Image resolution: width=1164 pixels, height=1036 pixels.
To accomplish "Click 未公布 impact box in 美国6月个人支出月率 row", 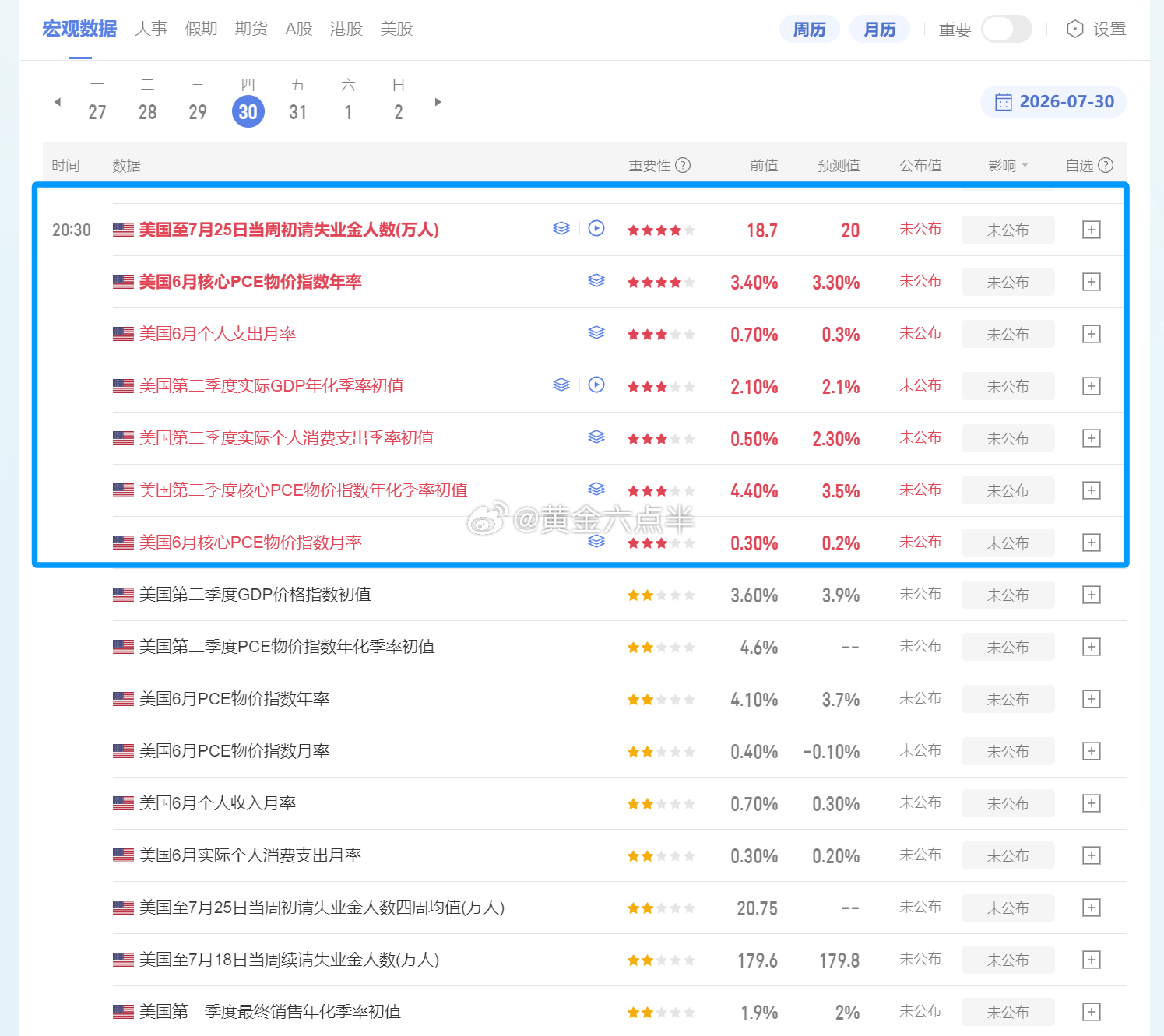I will click(x=1008, y=334).
